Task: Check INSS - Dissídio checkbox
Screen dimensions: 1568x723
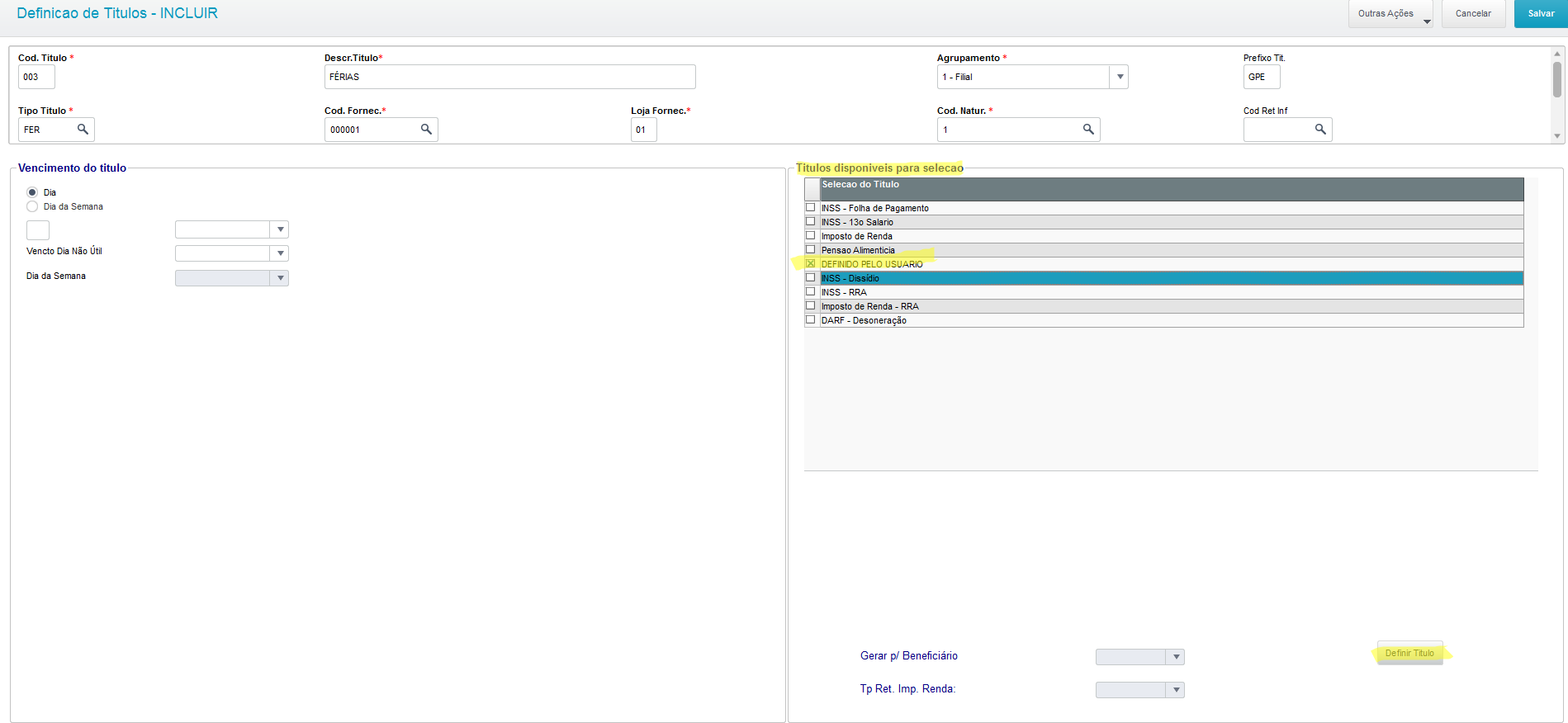Action: click(x=811, y=277)
